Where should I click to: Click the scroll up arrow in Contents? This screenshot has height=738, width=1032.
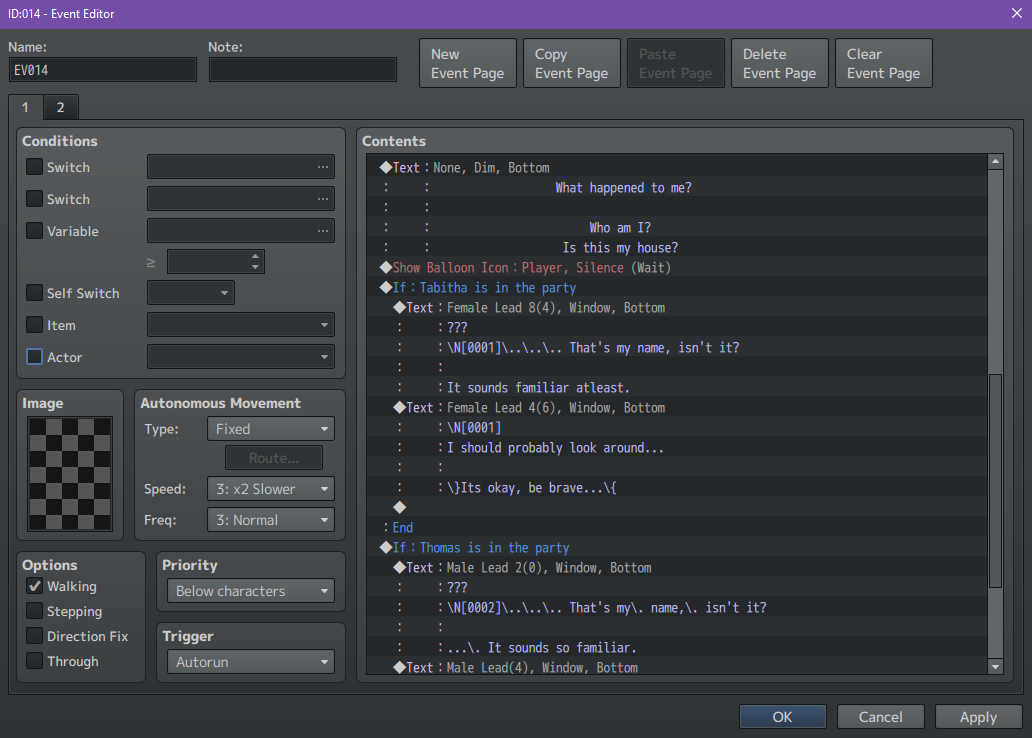995,161
